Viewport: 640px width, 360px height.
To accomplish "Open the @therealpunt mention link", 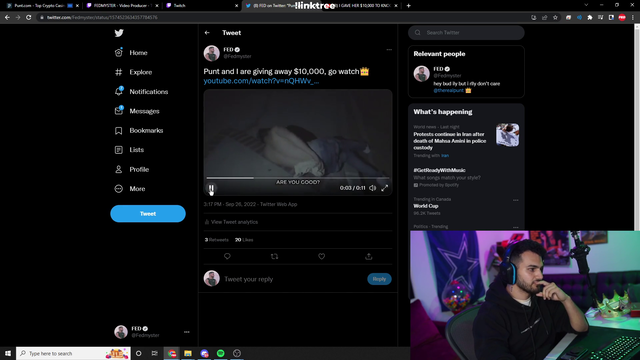I will coord(448,91).
